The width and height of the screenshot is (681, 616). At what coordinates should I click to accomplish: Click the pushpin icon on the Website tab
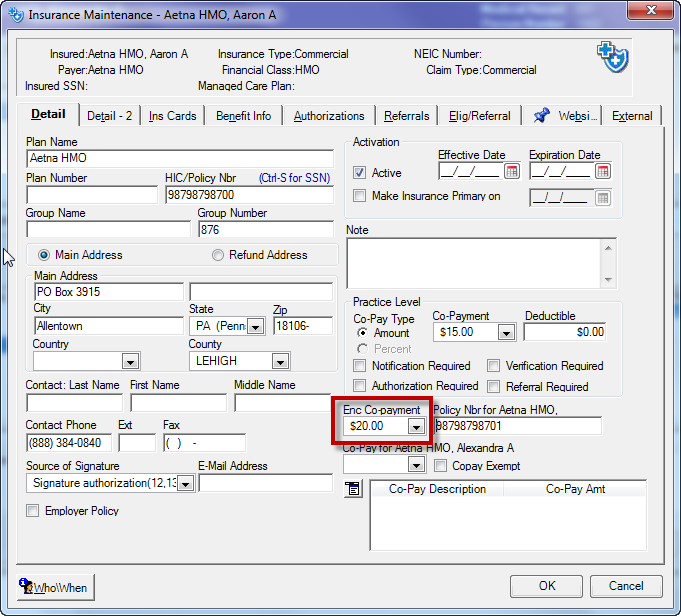coord(541,116)
